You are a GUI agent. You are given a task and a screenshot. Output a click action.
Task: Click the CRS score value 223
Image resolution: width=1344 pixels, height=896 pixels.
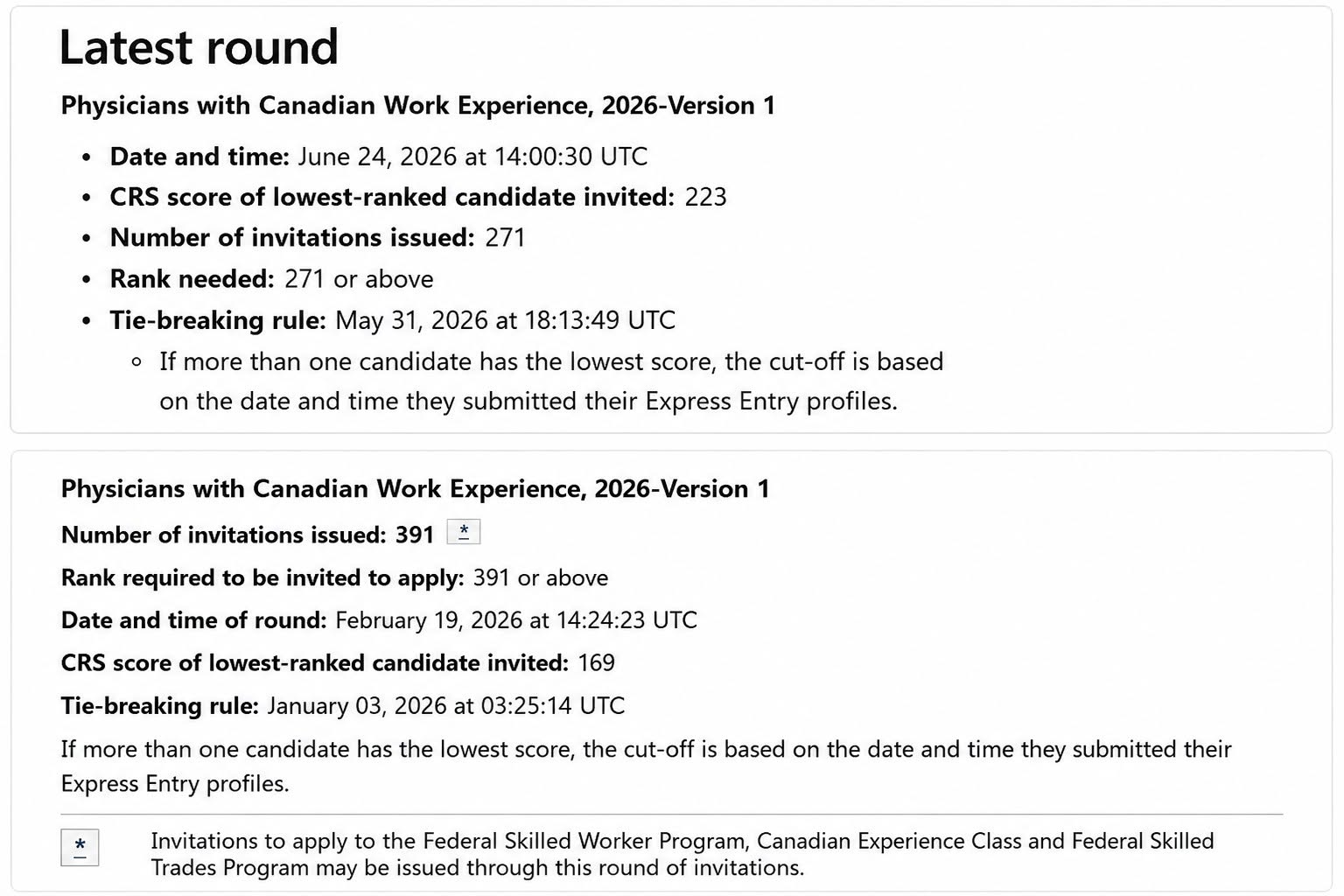pos(705,197)
